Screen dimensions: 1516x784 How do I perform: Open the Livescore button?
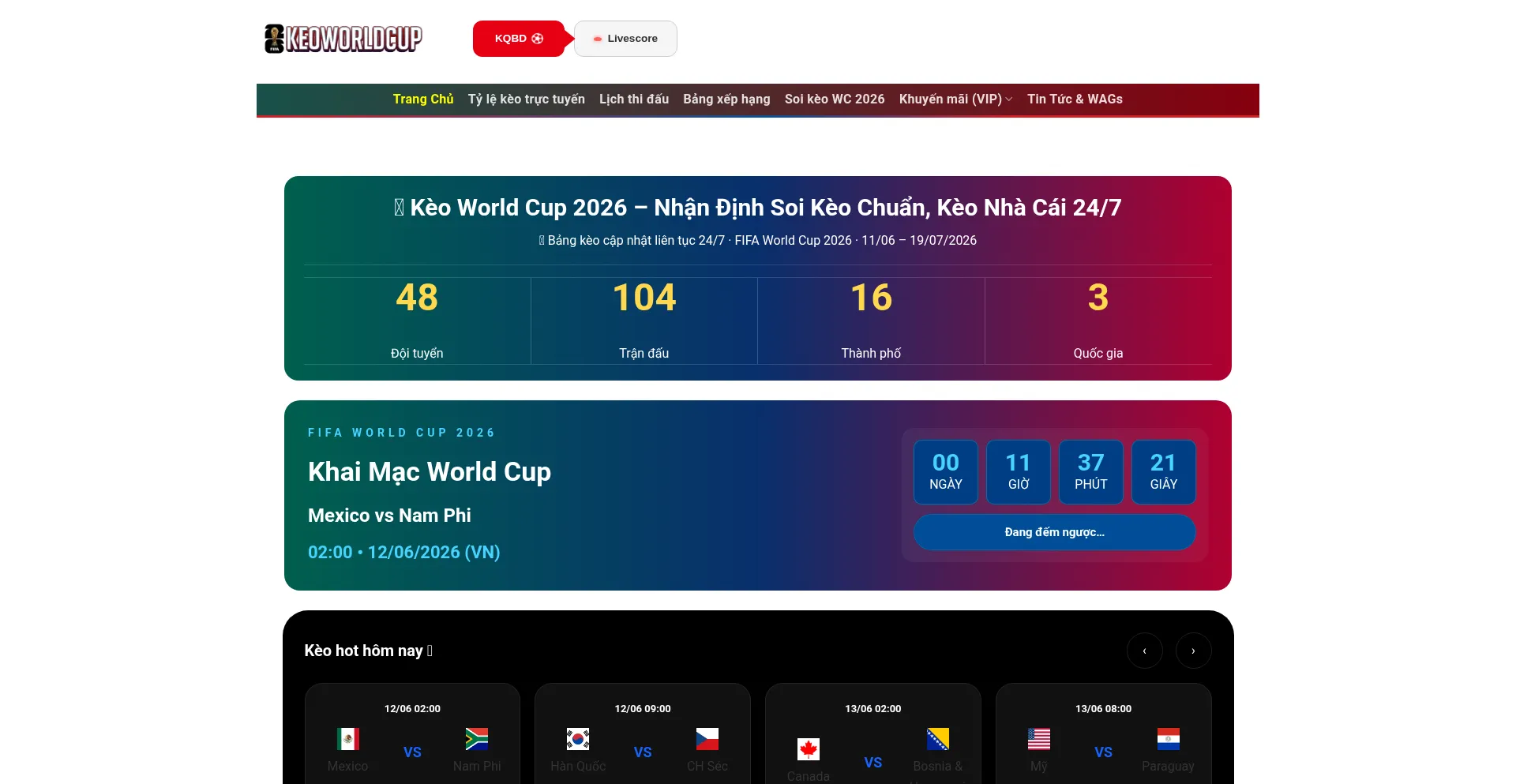tap(625, 39)
